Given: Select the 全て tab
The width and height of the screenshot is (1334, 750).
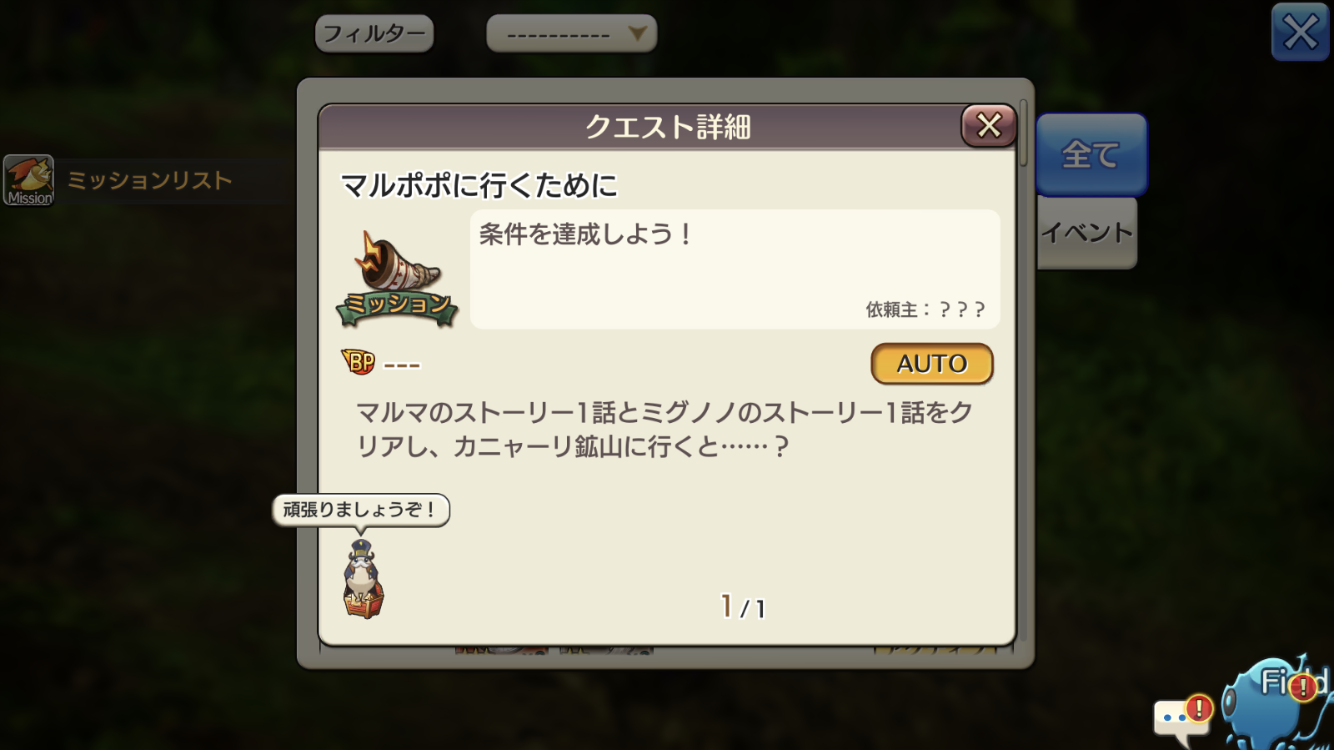Looking at the screenshot, I should click(1091, 154).
